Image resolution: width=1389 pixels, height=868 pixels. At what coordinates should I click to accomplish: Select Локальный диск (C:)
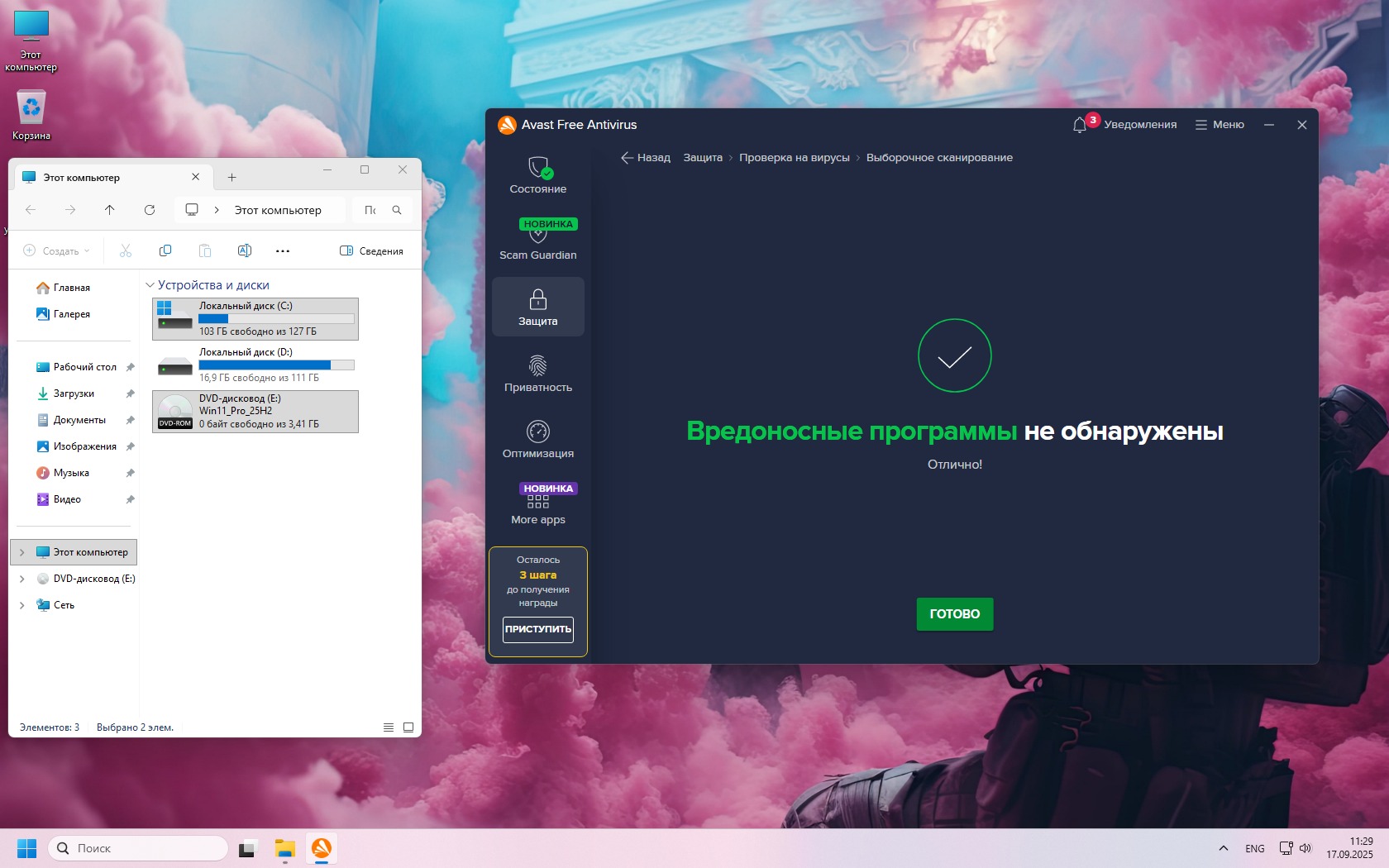click(x=255, y=319)
